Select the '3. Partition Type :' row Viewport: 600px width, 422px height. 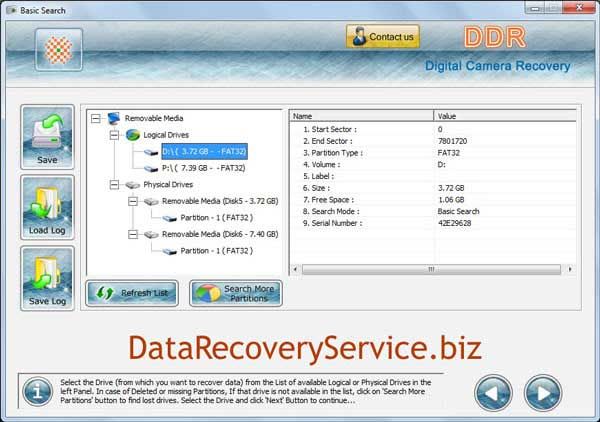point(433,153)
